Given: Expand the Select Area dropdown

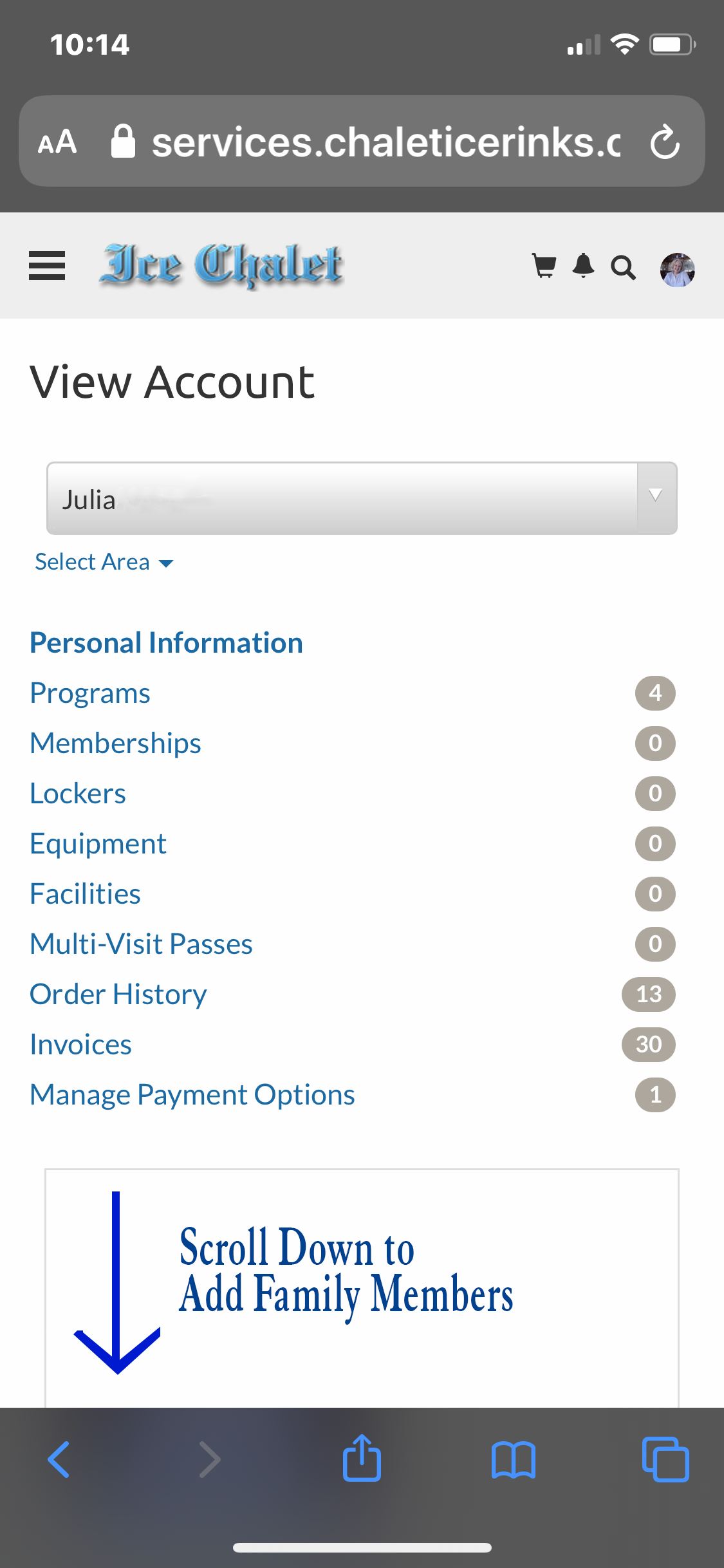Looking at the screenshot, I should (x=104, y=562).
